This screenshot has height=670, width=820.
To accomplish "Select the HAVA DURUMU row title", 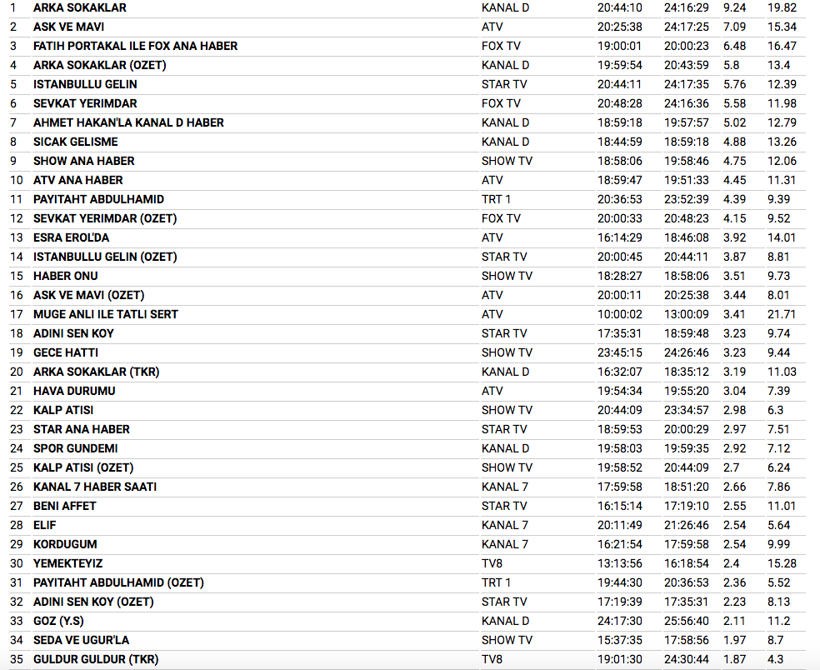I will (x=74, y=391).
